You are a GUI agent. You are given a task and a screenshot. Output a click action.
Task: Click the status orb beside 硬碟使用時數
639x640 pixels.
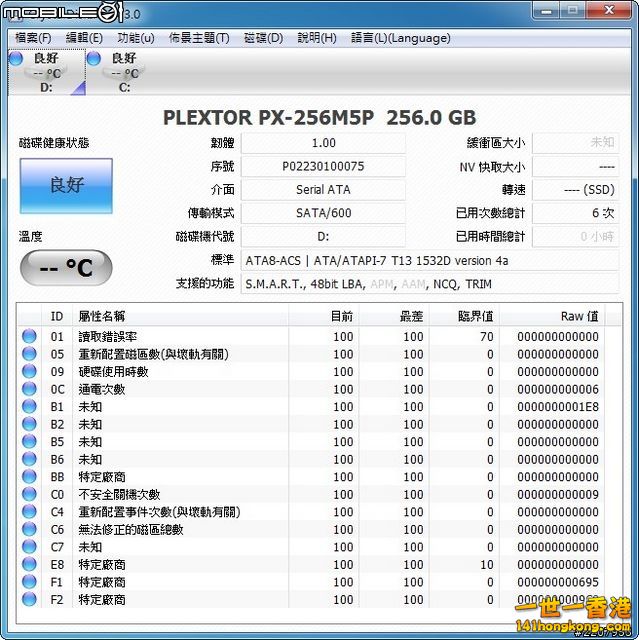(29, 372)
